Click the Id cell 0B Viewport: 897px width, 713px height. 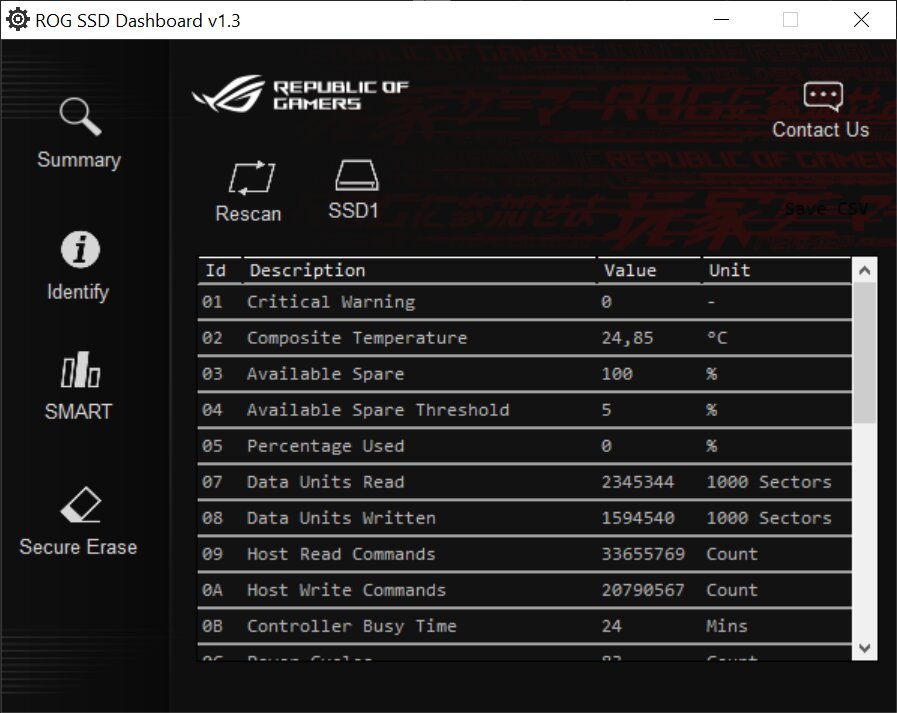click(x=212, y=627)
